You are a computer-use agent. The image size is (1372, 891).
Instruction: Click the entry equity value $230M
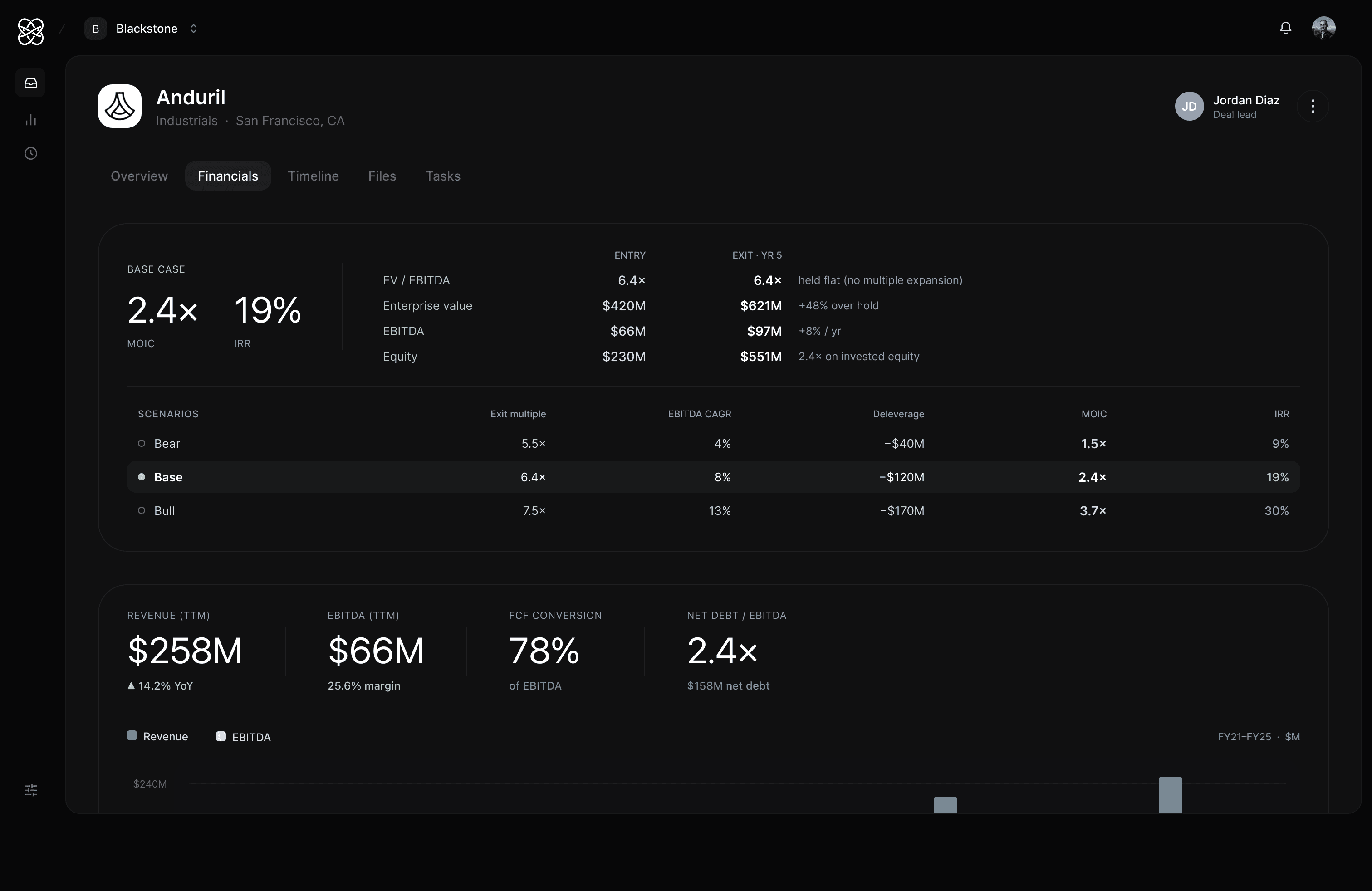pyautogui.click(x=624, y=357)
